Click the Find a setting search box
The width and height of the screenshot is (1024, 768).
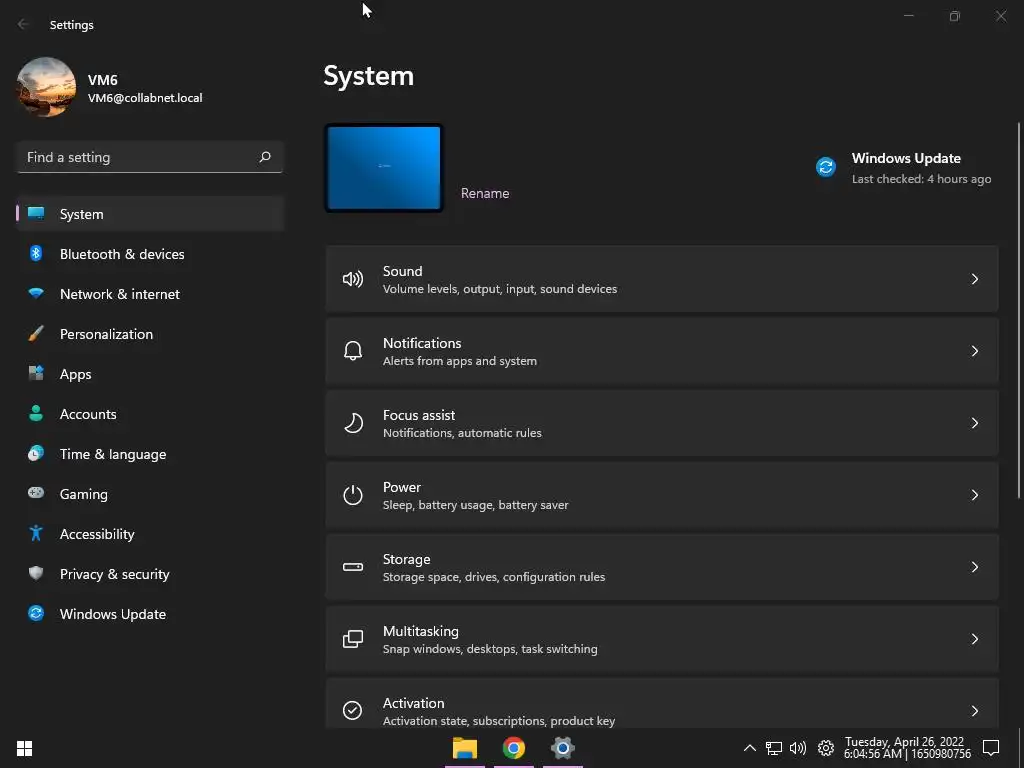(x=150, y=157)
